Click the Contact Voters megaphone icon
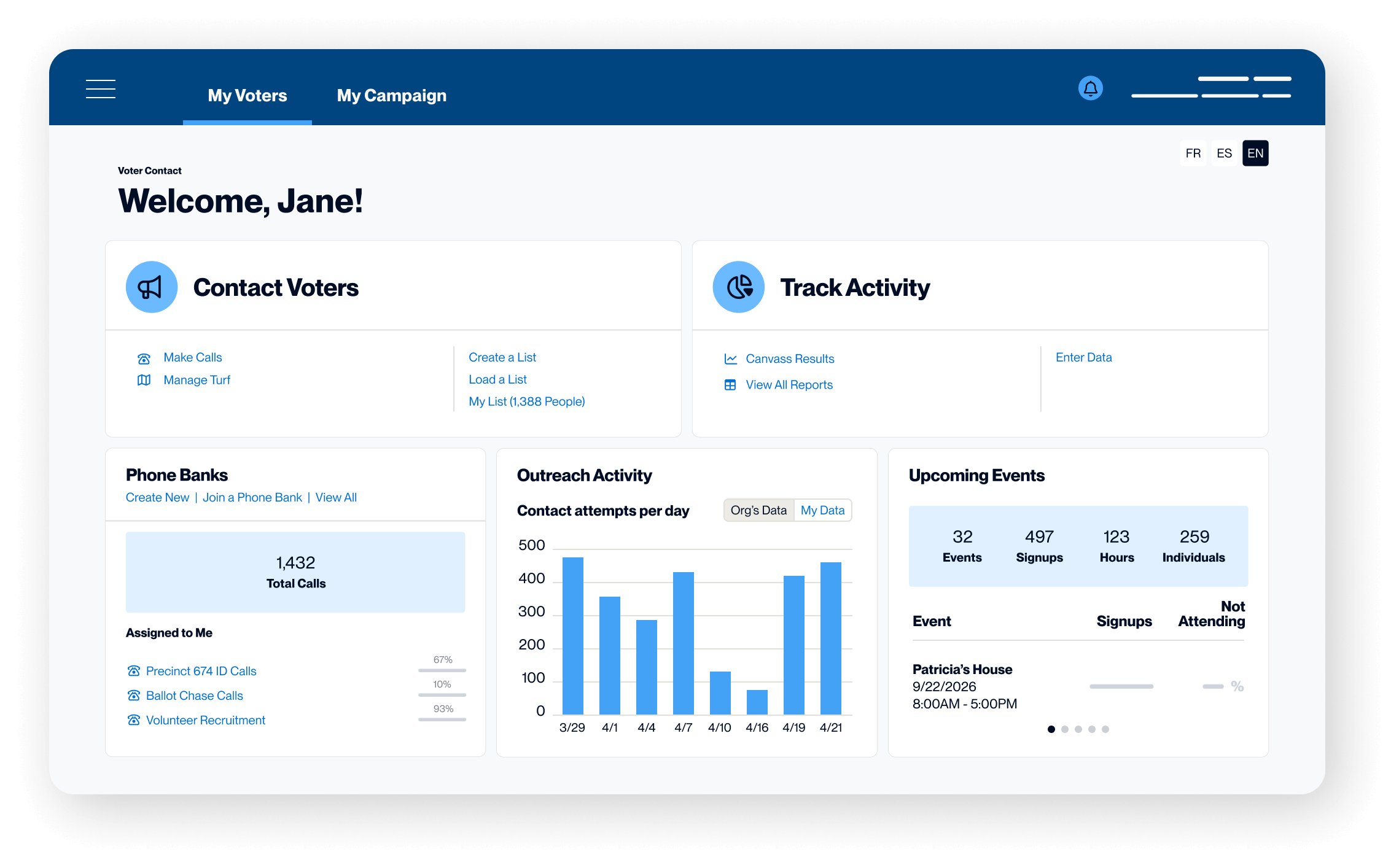The height and width of the screenshot is (868, 1399). click(x=151, y=287)
